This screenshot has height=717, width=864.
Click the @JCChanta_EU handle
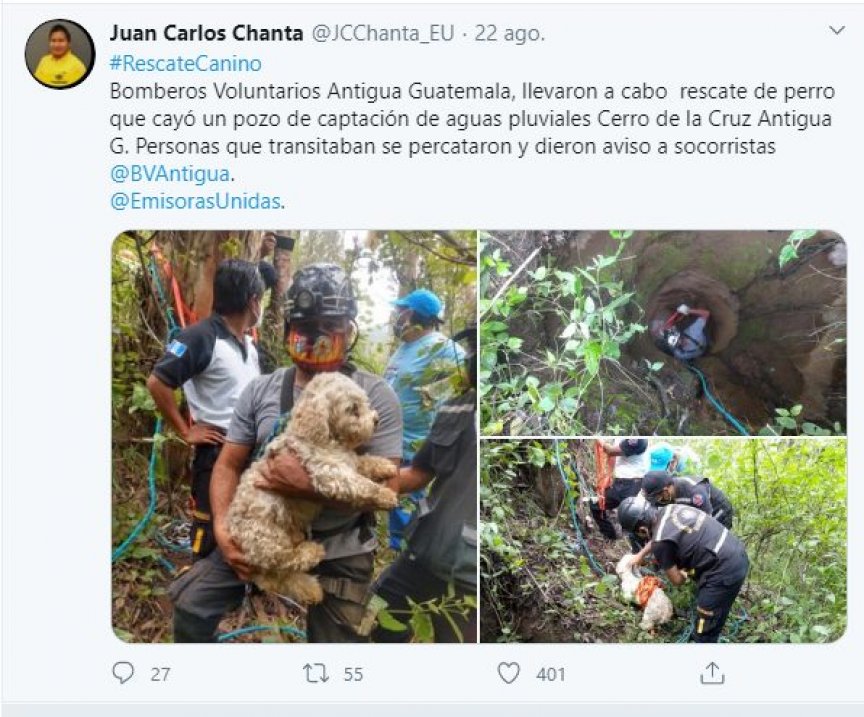[x=383, y=34]
